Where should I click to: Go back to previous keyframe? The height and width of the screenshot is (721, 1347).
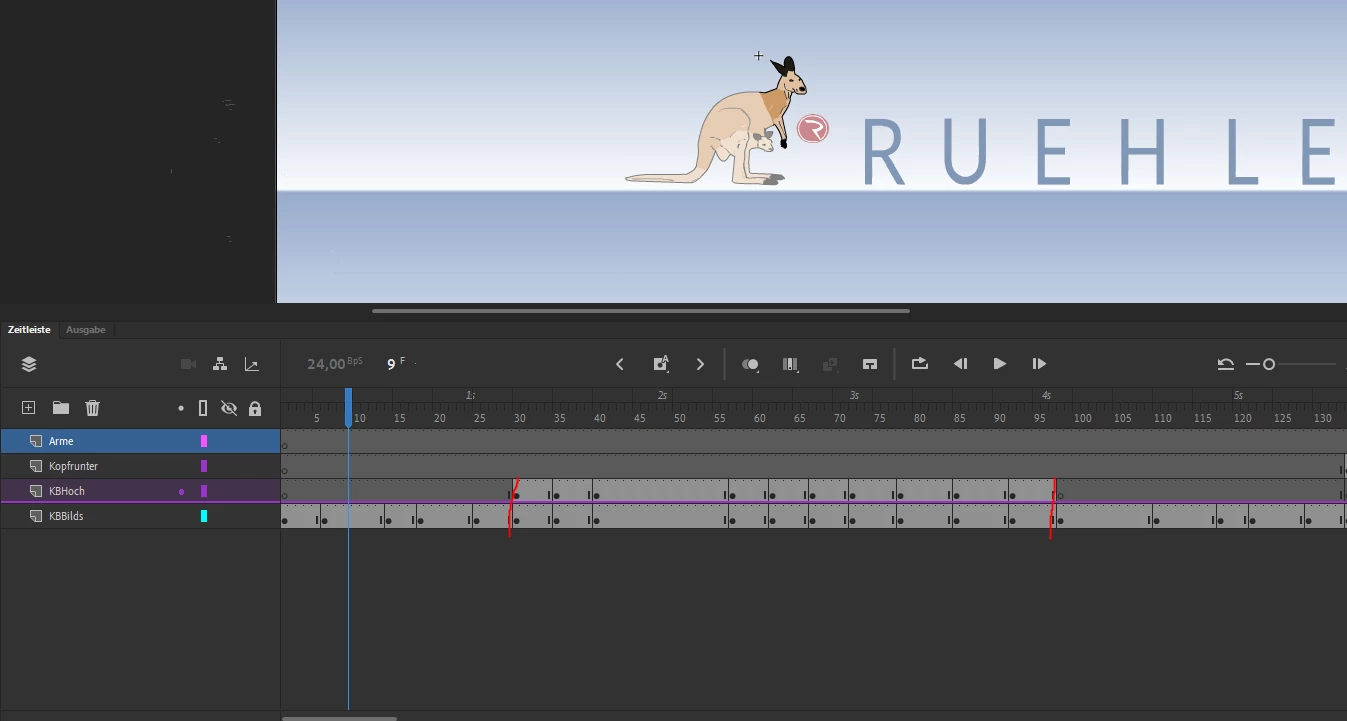tap(620, 364)
